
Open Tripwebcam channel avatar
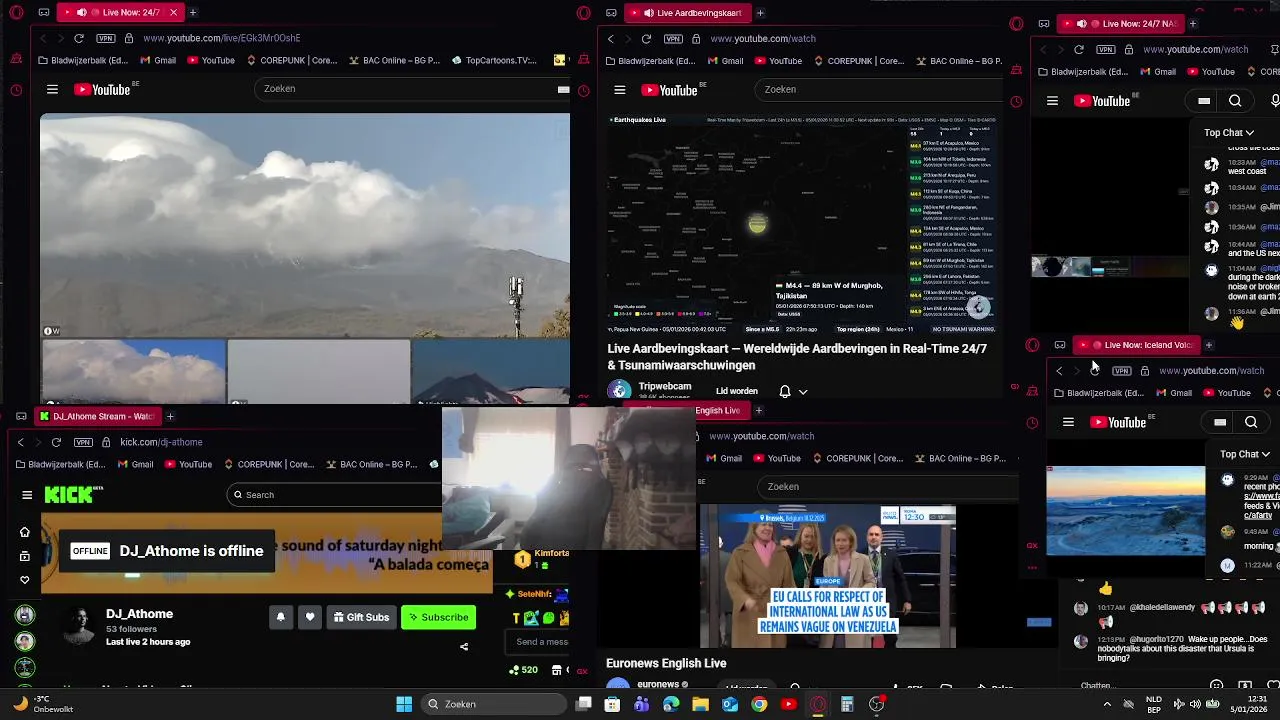pos(620,390)
